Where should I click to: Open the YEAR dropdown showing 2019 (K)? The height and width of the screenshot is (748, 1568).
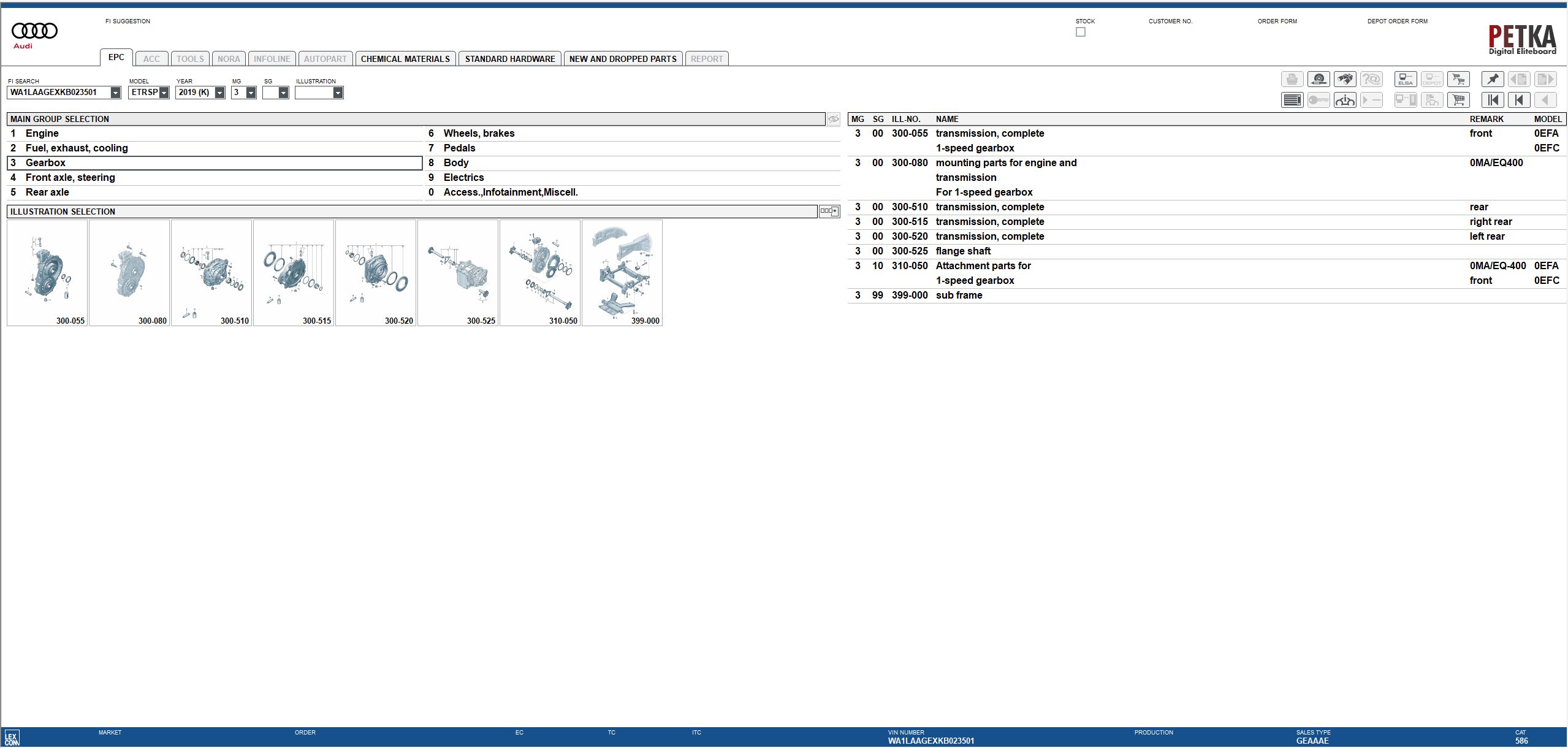click(x=219, y=93)
